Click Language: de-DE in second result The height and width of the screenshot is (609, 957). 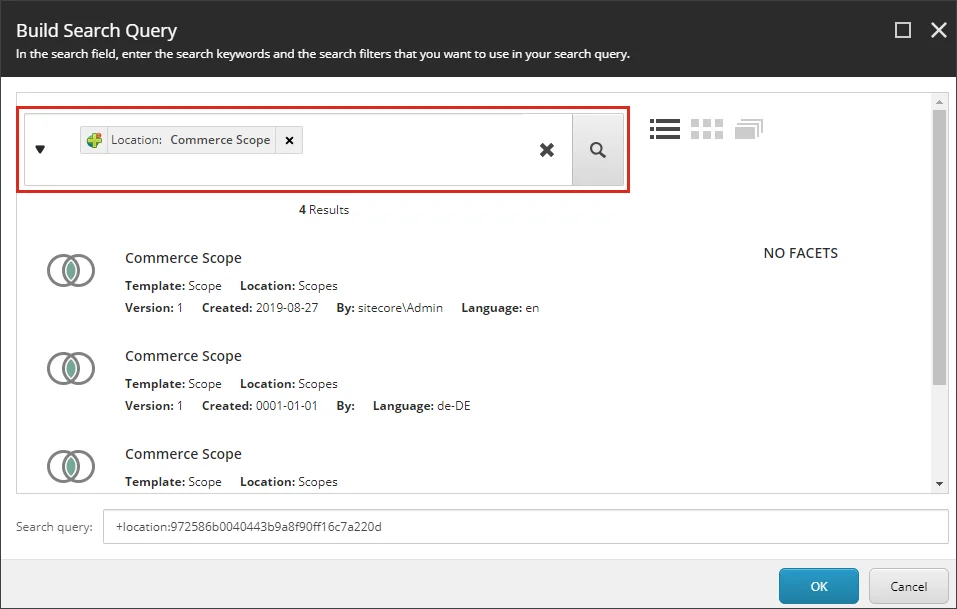pos(422,406)
